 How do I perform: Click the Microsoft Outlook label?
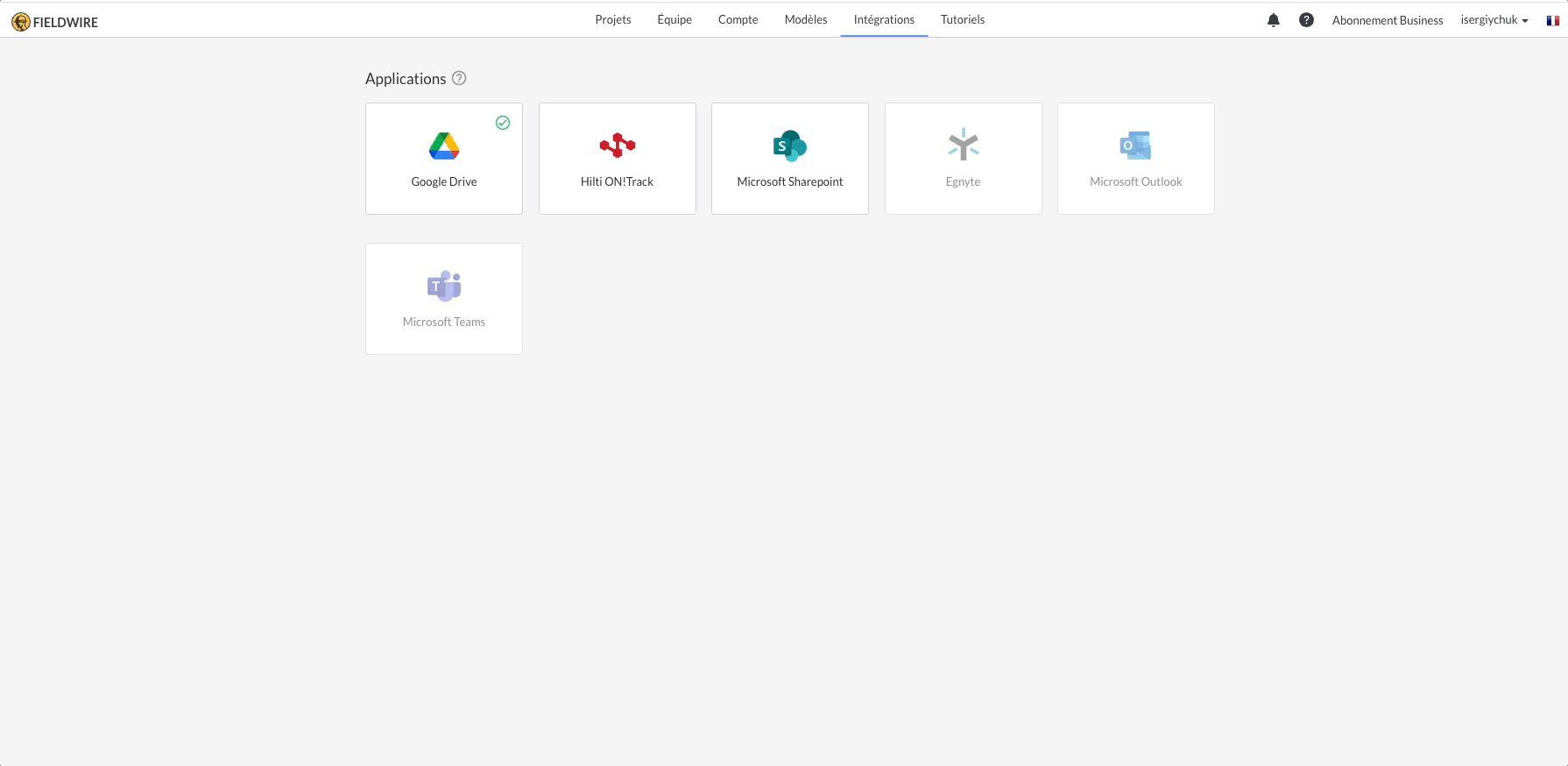(x=1136, y=181)
